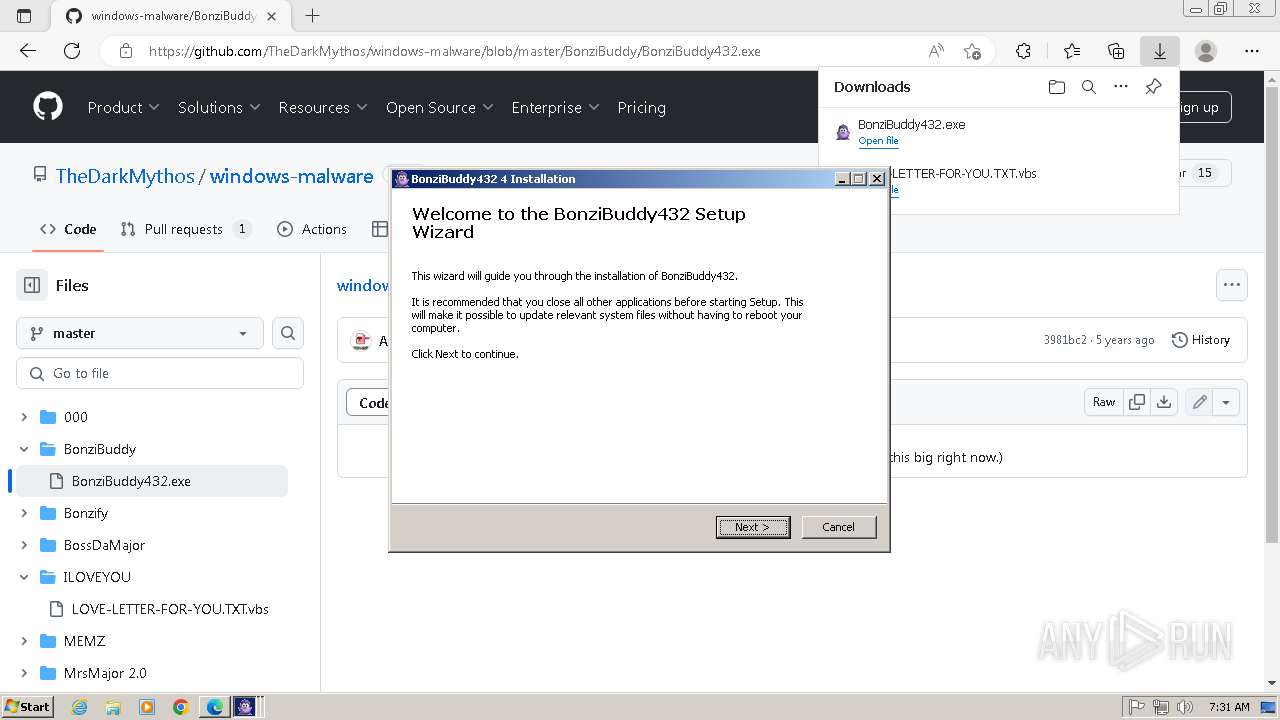
Task: Open Internet Explorer from taskbar
Action: point(79,707)
